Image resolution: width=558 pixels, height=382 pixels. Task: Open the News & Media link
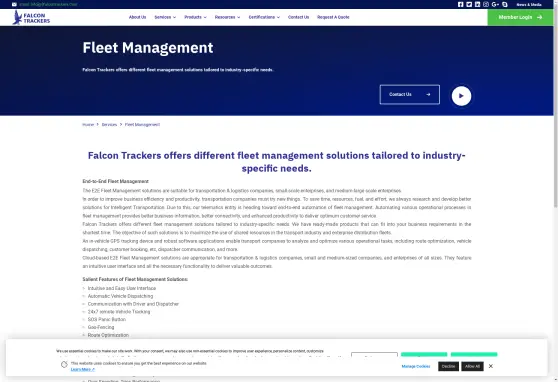pyautogui.click(x=529, y=5)
